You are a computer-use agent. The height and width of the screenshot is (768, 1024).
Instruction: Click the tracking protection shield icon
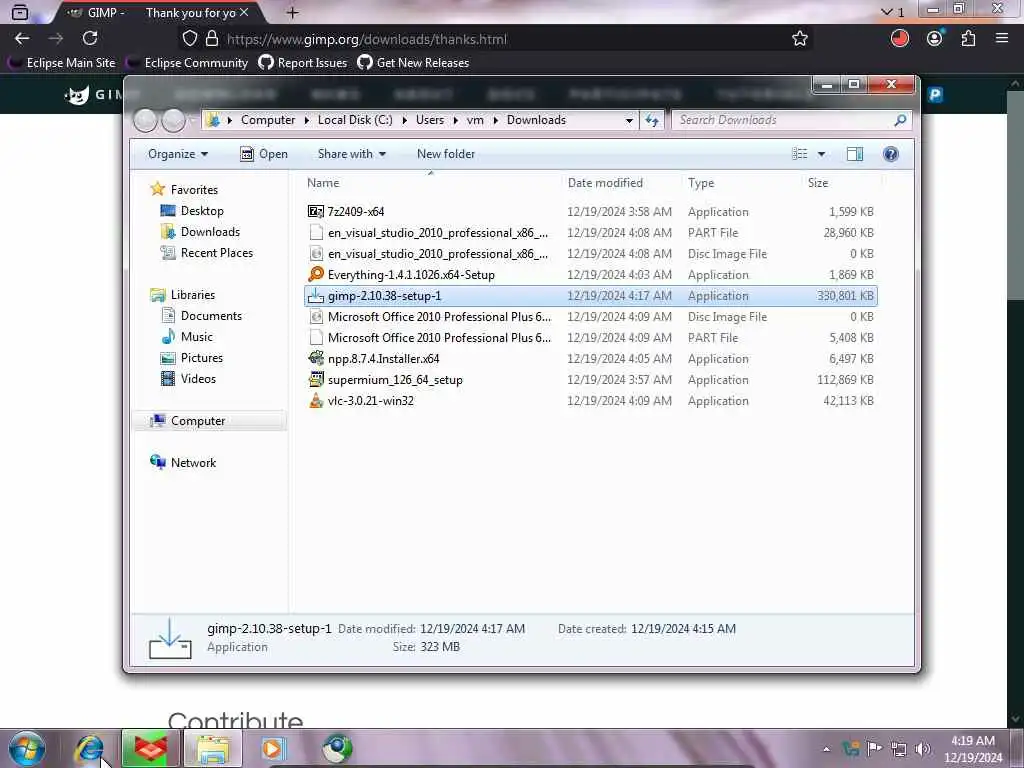[x=189, y=39]
